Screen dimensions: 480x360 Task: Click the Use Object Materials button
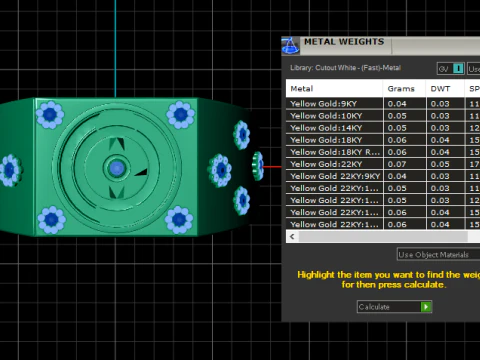tap(439, 255)
